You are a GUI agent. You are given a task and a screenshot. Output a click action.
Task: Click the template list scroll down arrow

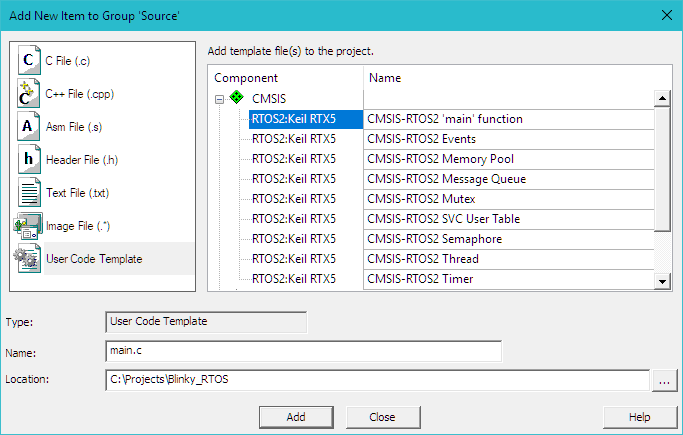(x=662, y=281)
